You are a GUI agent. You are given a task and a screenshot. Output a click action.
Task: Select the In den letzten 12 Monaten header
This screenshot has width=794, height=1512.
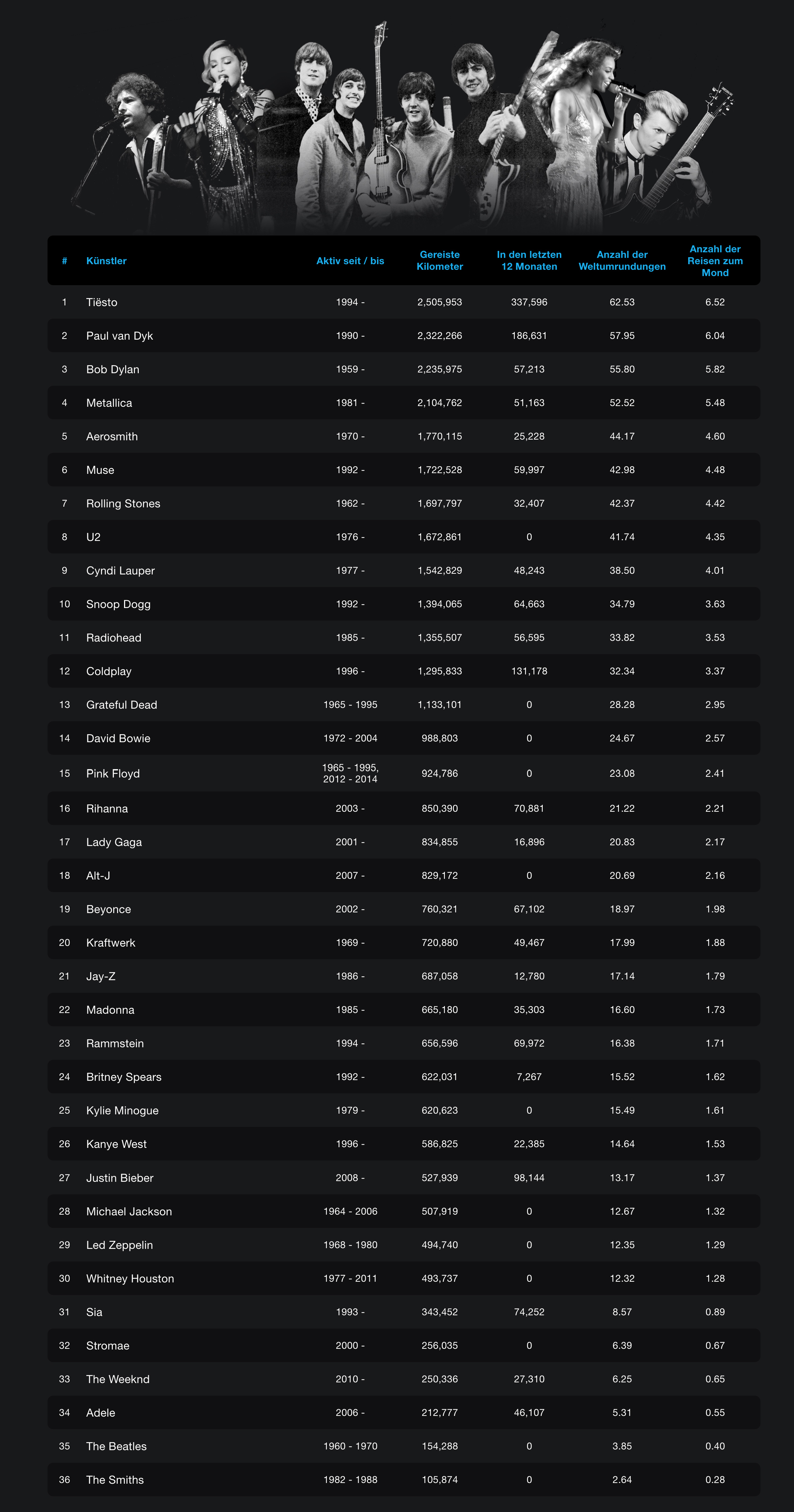coord(529,261)
